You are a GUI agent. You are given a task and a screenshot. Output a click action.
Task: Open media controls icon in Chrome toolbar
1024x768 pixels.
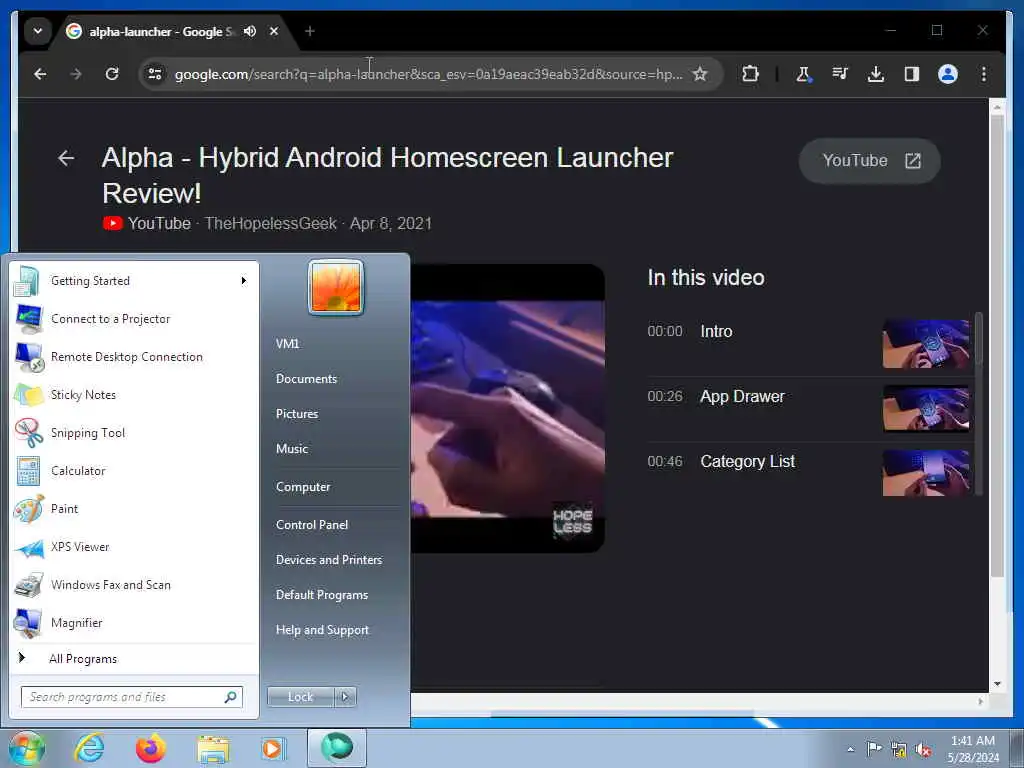[x=840, y=74]
